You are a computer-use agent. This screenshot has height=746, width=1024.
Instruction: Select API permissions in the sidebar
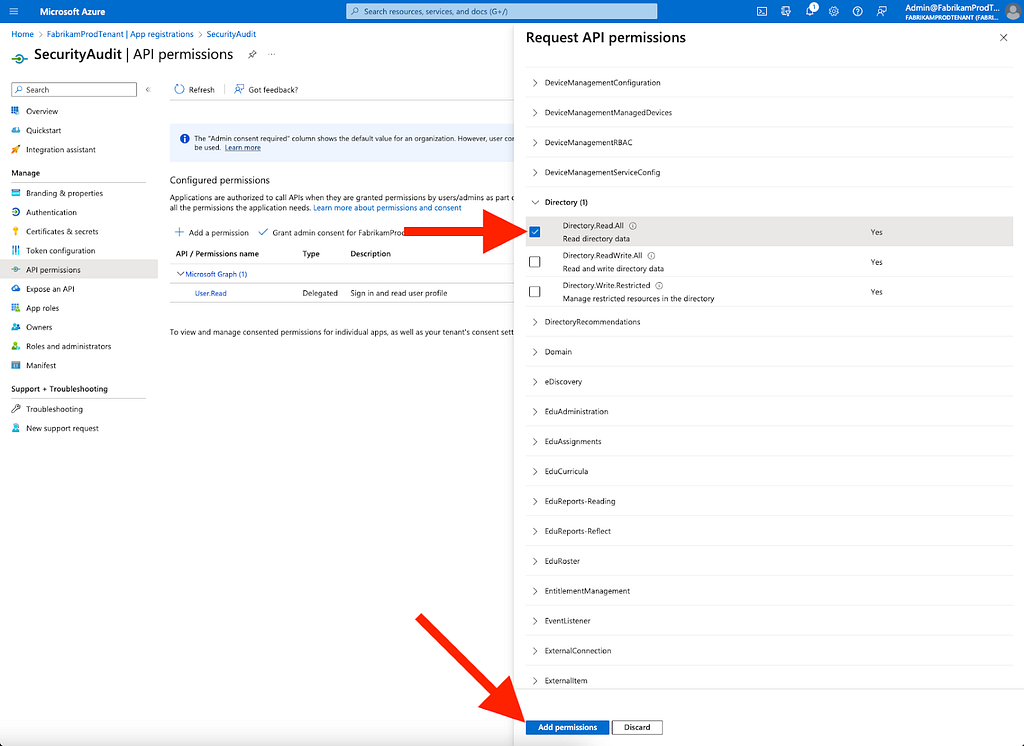coord(79,270)
